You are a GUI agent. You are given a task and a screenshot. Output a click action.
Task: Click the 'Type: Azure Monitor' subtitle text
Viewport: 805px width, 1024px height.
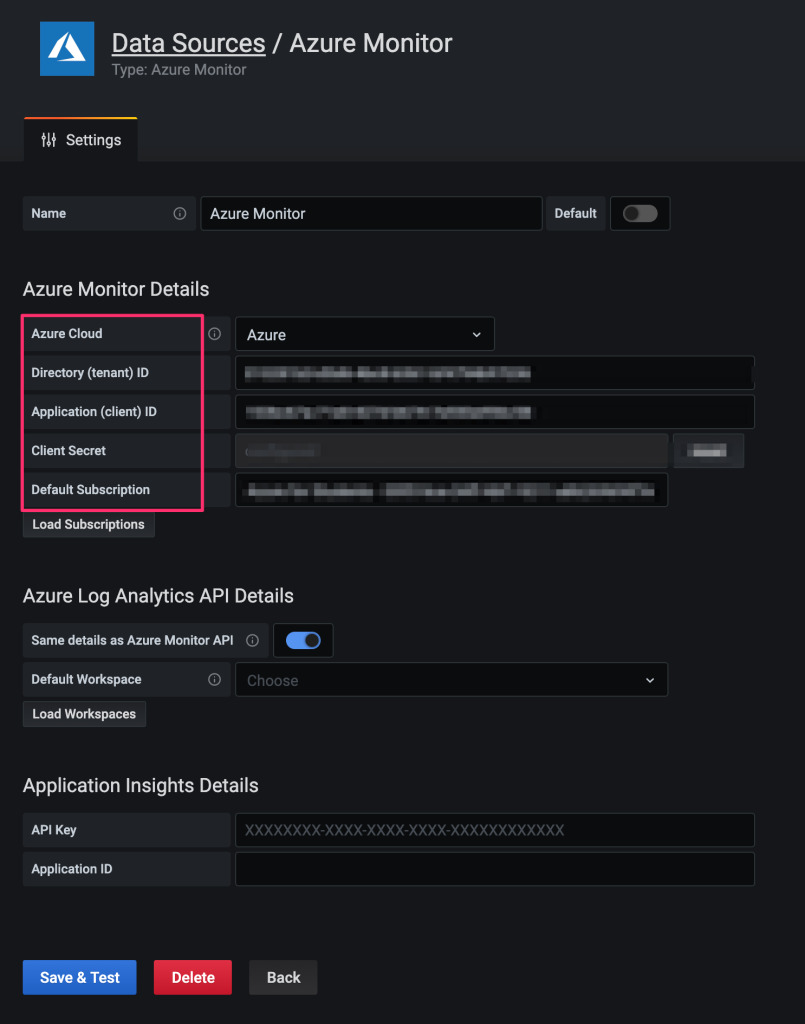click(179, 70)
